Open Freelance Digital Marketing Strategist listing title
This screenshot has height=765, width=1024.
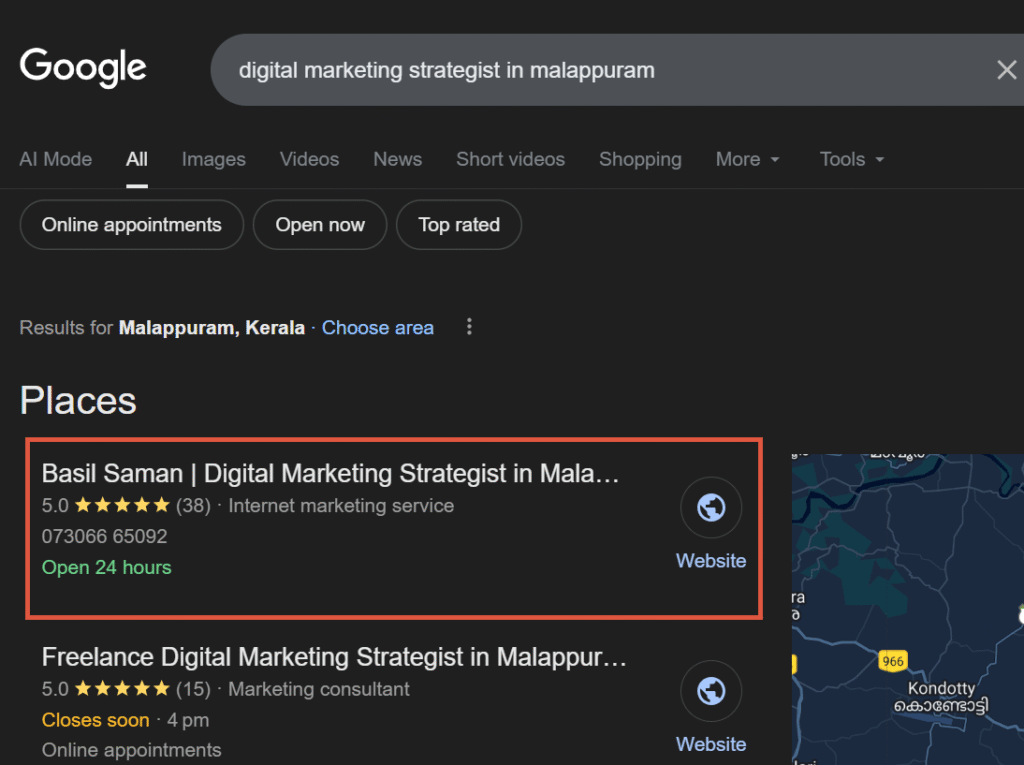point(334,657)
